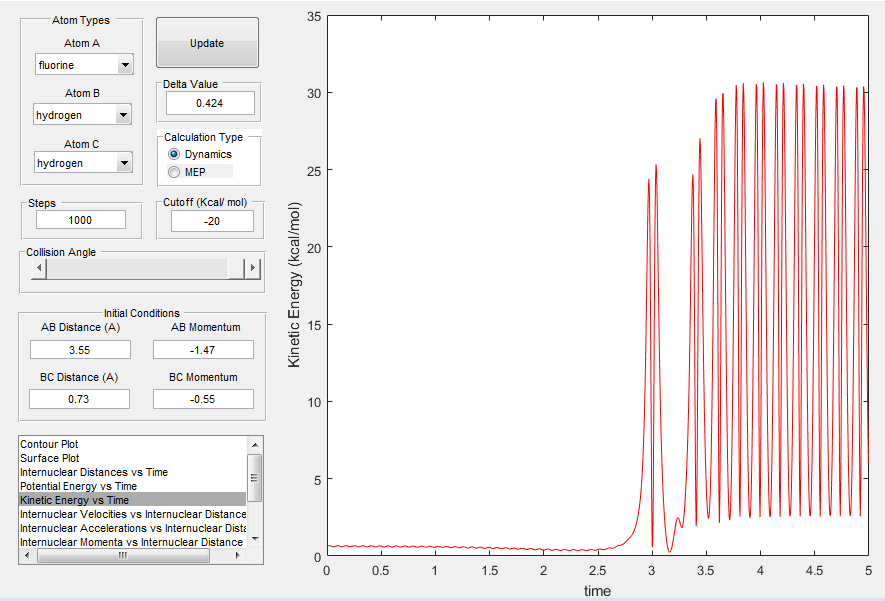Click the Collision Angle left arrow
885x601 pixels.
(x=39, y=267)
